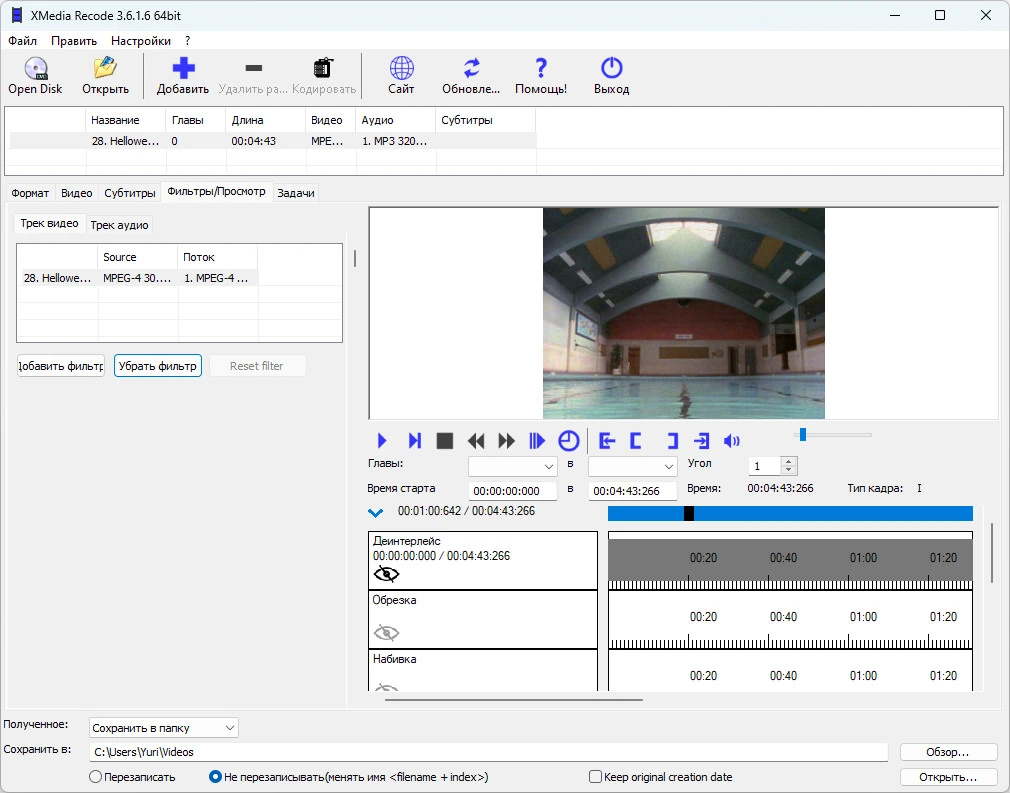The image size is (1010, 793).
Task: Open the Файл menu
Action: 23,41
